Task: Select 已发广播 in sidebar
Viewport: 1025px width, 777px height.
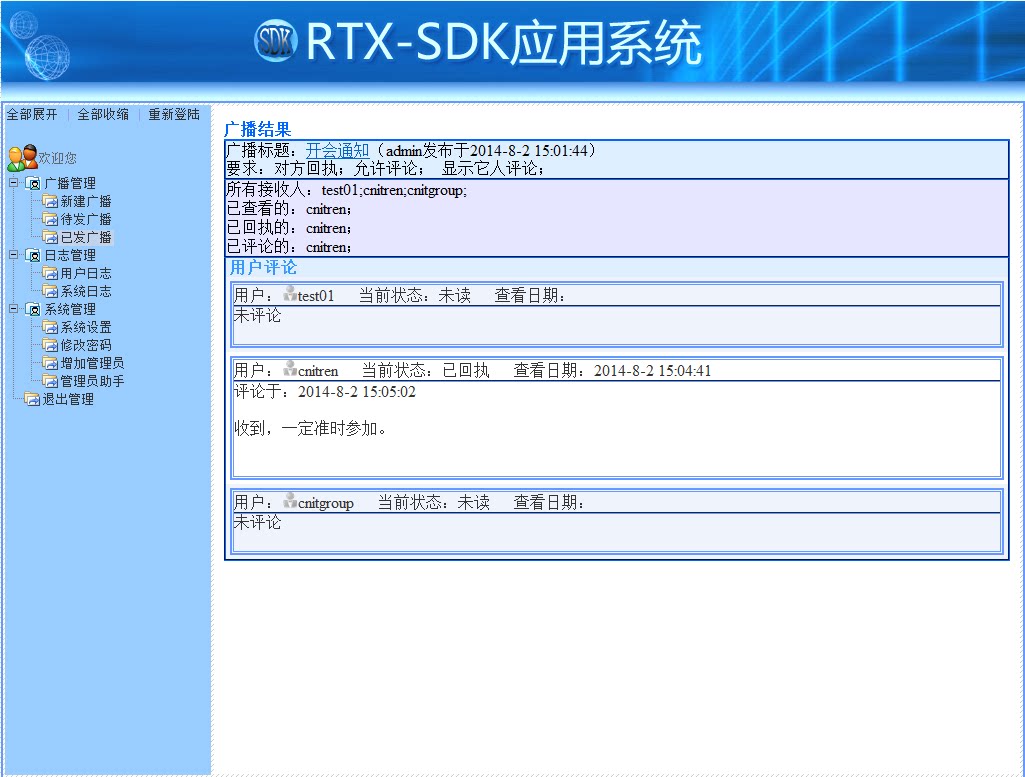Action: [x=86, y=237]
